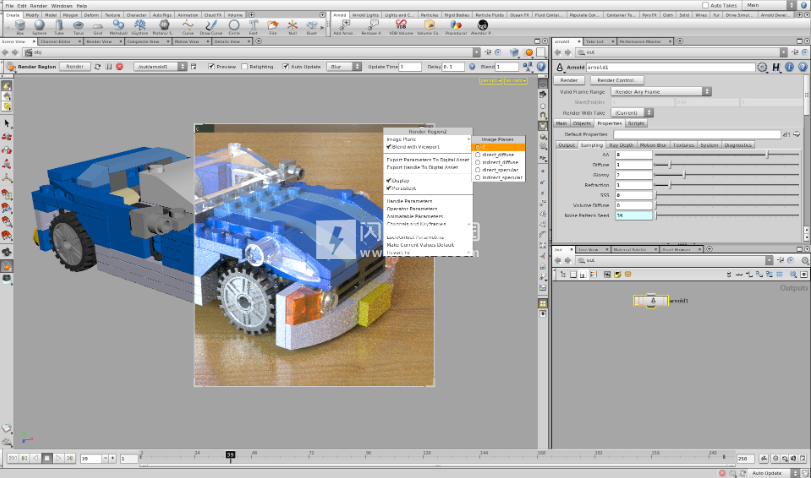Viewport: 811px width, 478px height.
Task: Adjust the AA samples slider
Action: click(728, 155)
